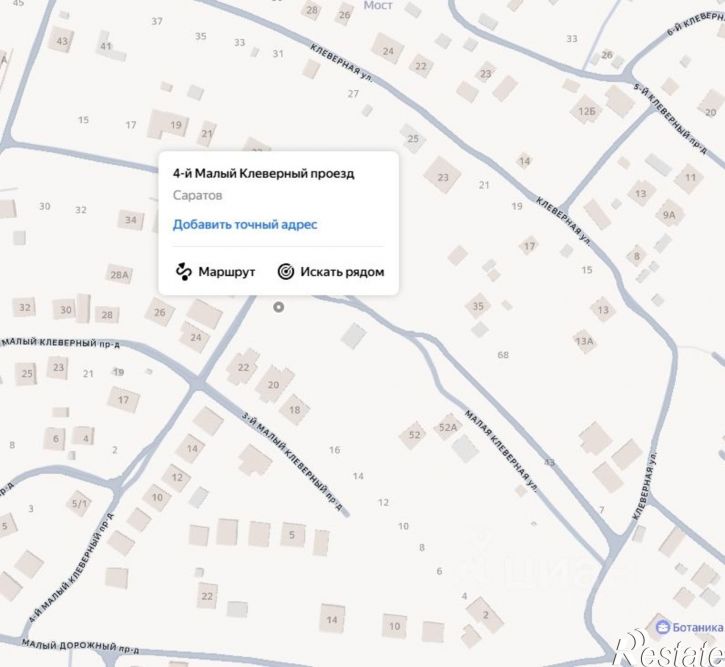
Task: Select the 4-й Малый Клеверный проезд title
Action: point(264,174)
